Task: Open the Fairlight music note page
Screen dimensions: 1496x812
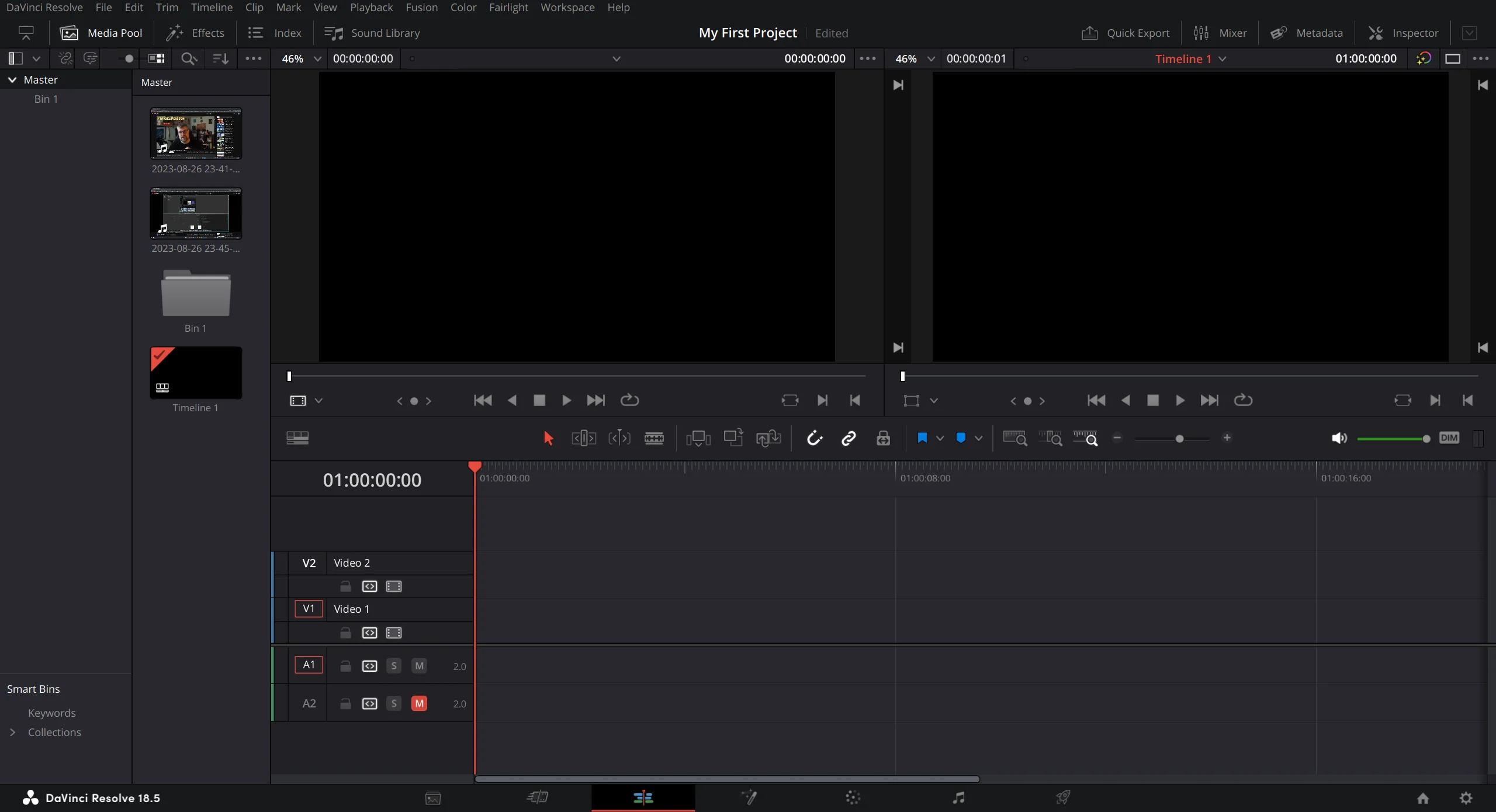Action: click(x=958, y=797)
